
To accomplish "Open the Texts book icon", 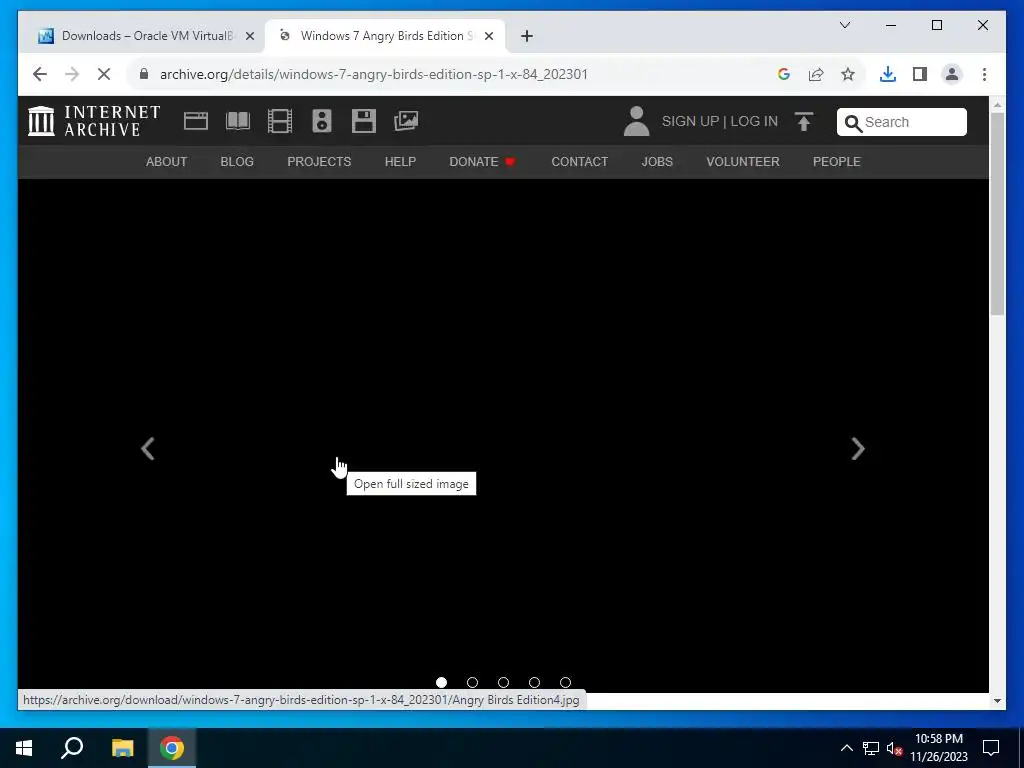I will point(238,121).
